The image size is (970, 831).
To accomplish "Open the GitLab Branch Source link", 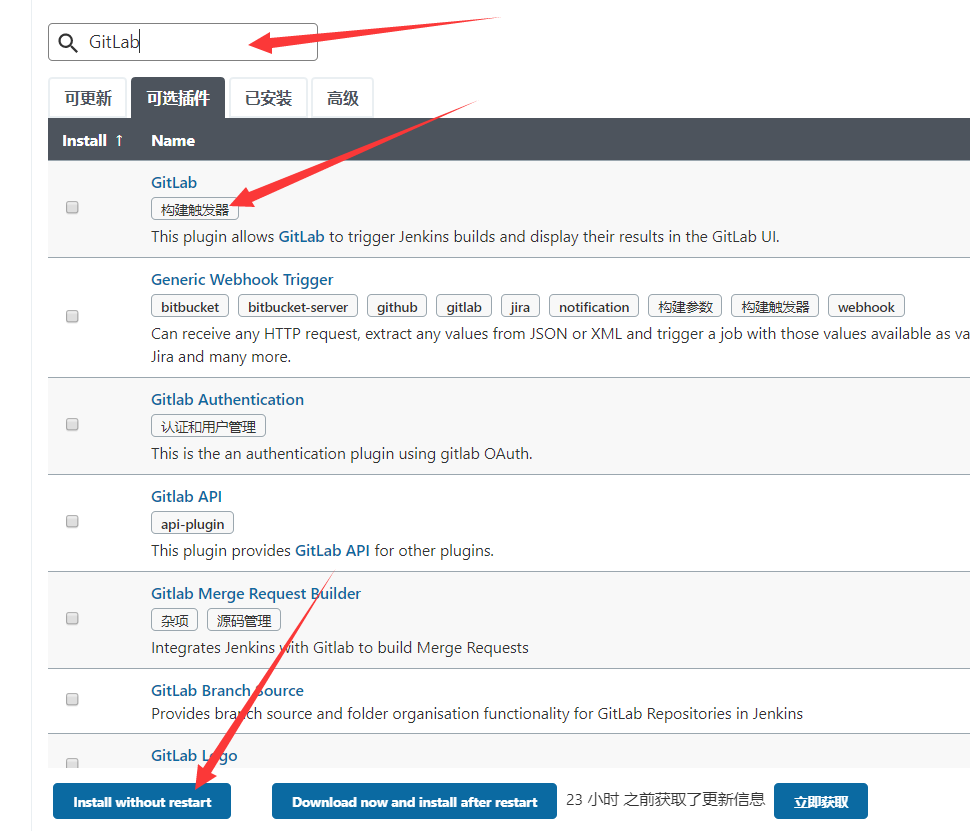I will (227, 691).
